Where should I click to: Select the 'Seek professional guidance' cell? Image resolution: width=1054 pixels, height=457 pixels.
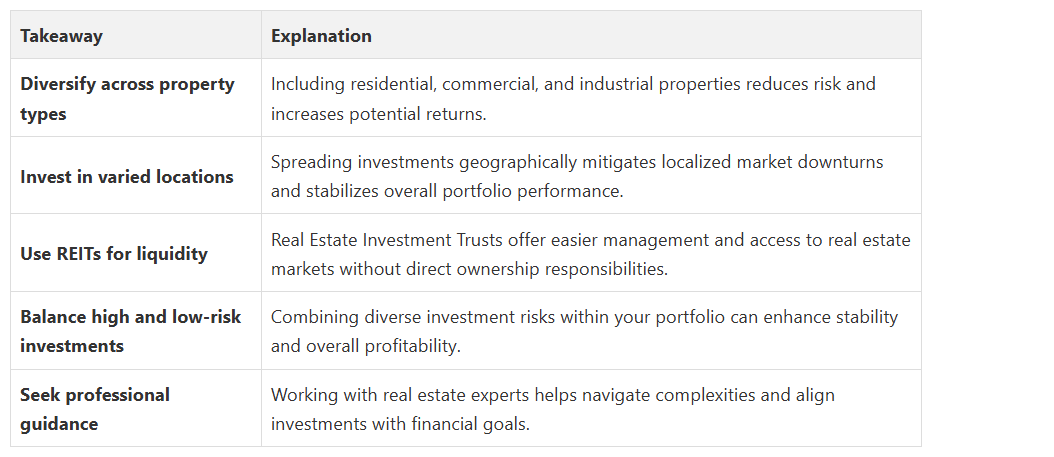[136, 409]
